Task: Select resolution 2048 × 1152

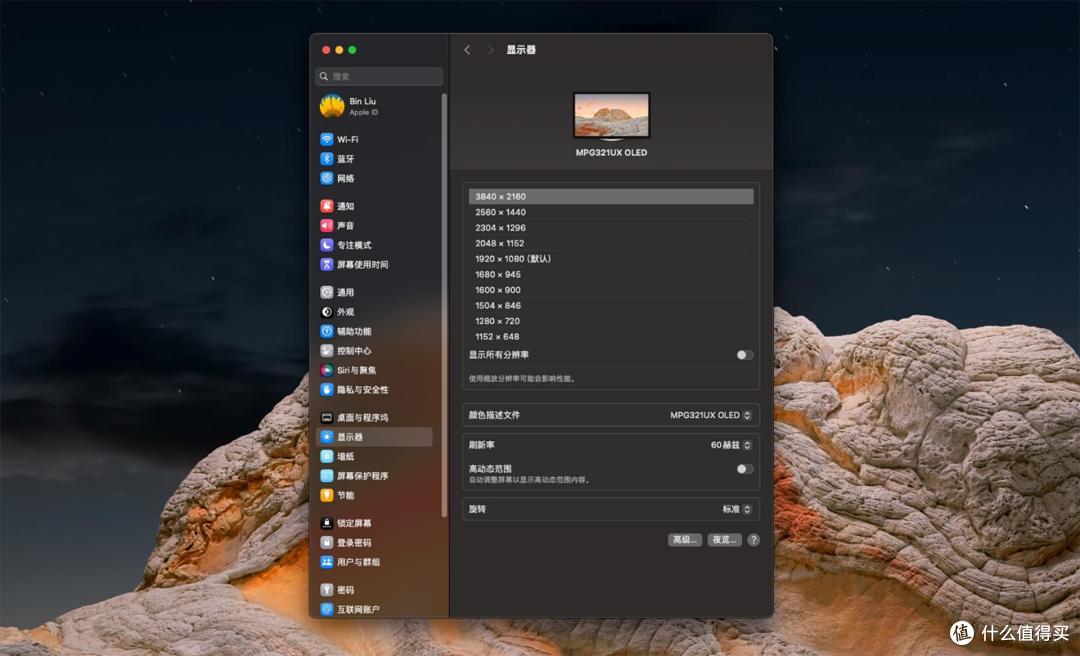Action: click(x=611, y=243)
